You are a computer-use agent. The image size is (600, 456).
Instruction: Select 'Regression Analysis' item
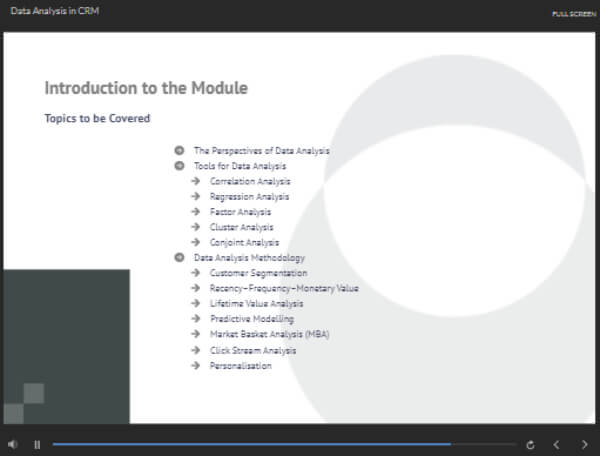pos(249,197)
